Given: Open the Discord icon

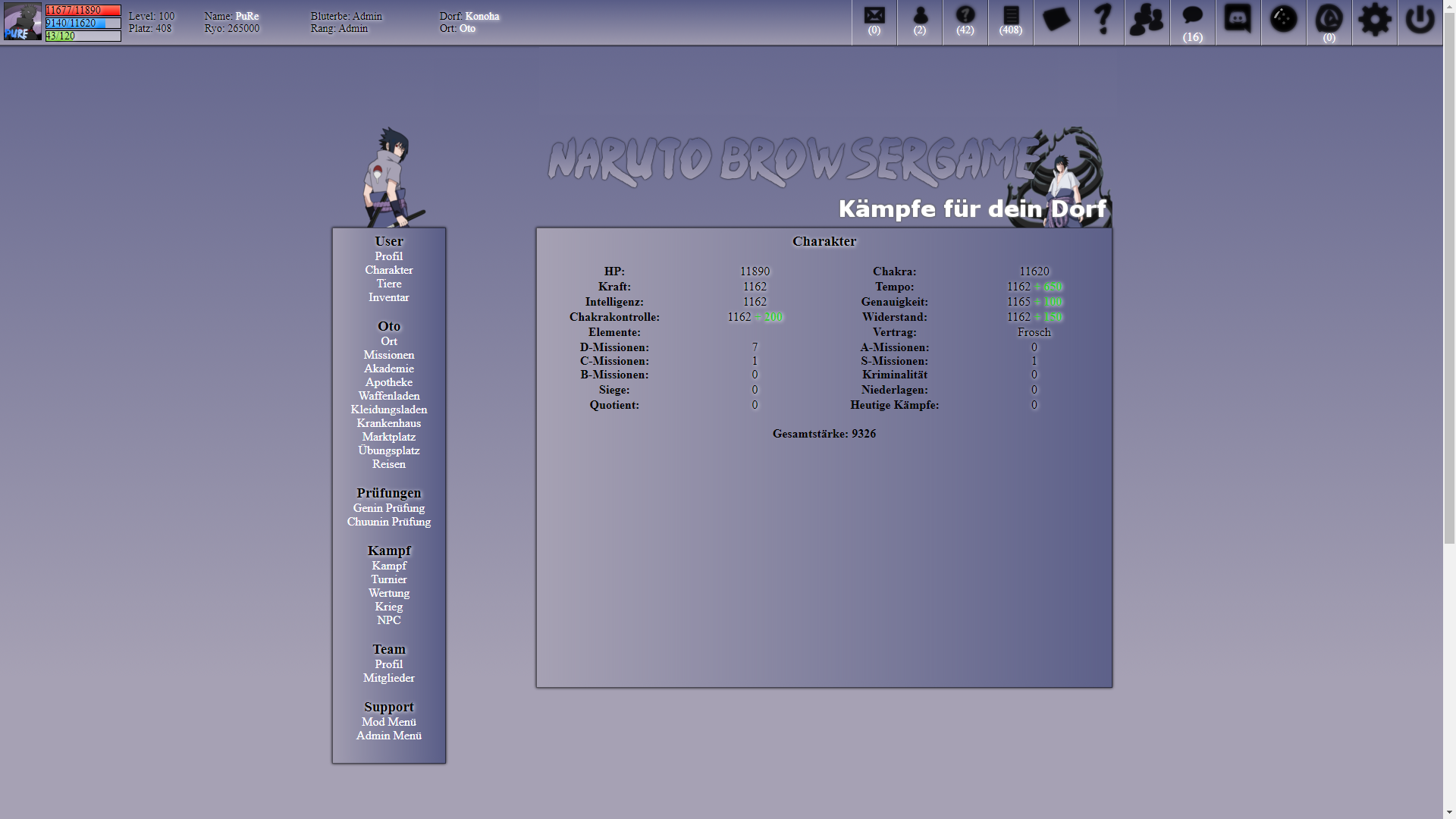Looking at the screenshot, I should pos(1238,20).
